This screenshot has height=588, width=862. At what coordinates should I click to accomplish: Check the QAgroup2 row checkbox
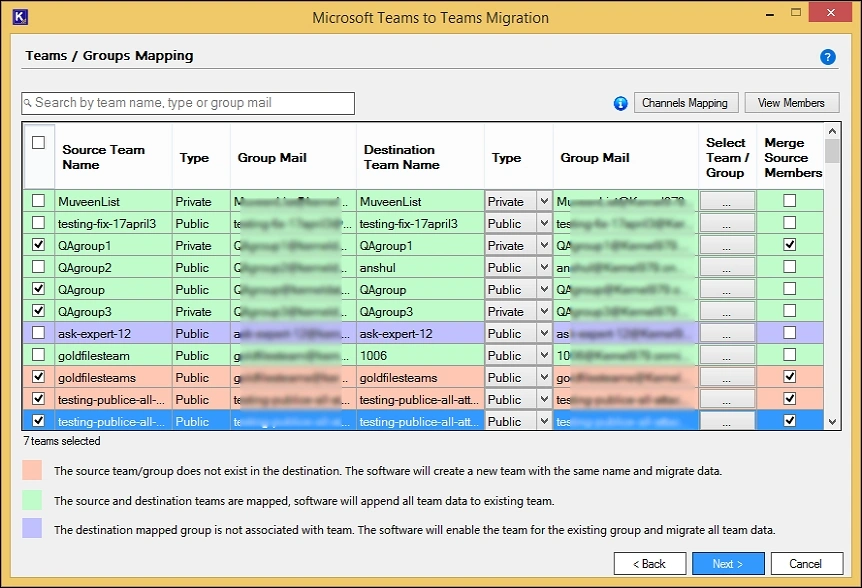coord(38,267)
